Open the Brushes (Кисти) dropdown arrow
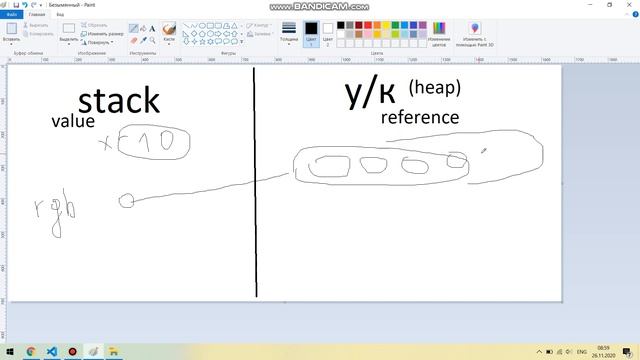640x360 pixels. 169,44
